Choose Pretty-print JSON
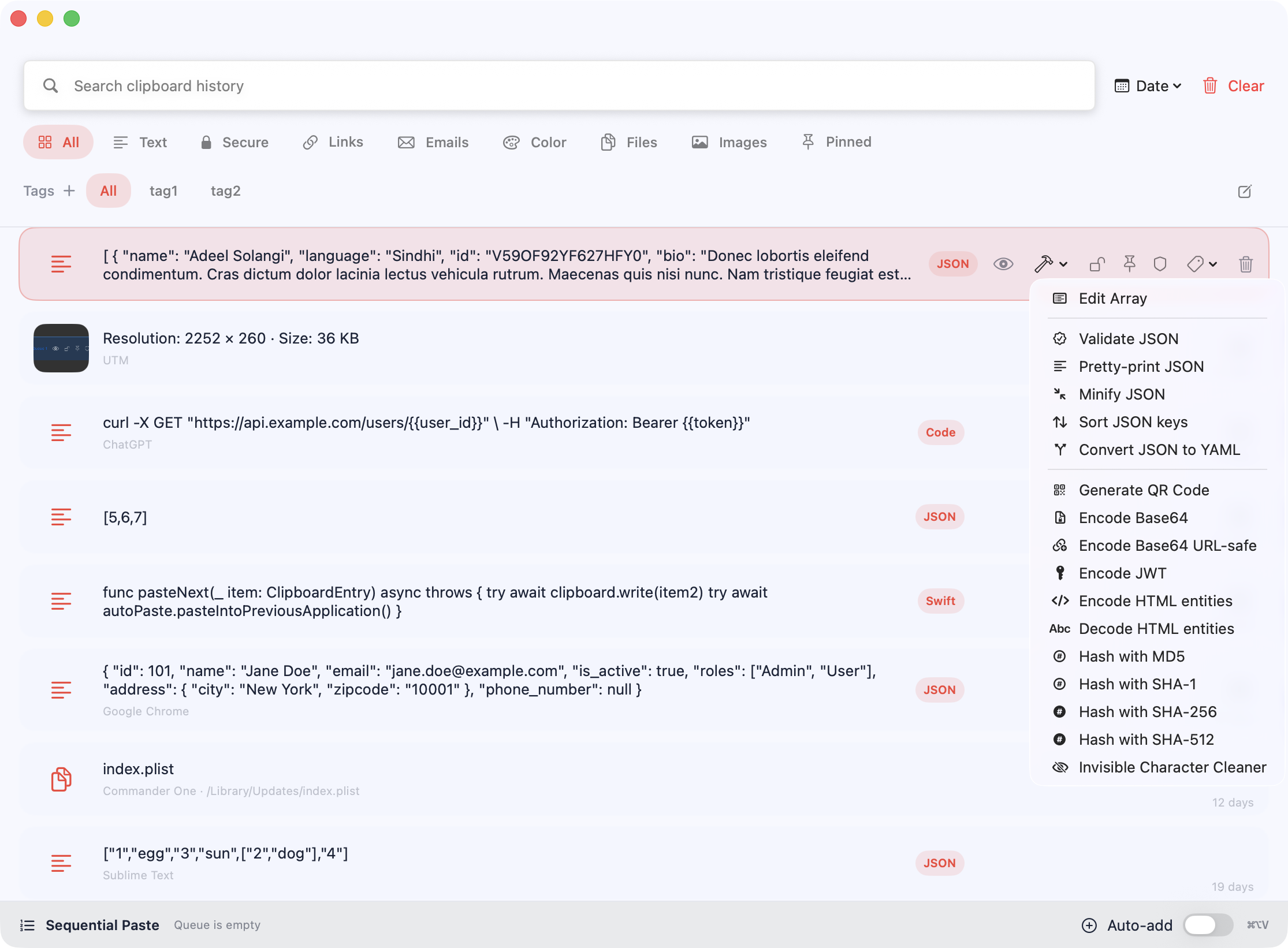Viewport: 1288px width, 948px height. point(1156,367)
